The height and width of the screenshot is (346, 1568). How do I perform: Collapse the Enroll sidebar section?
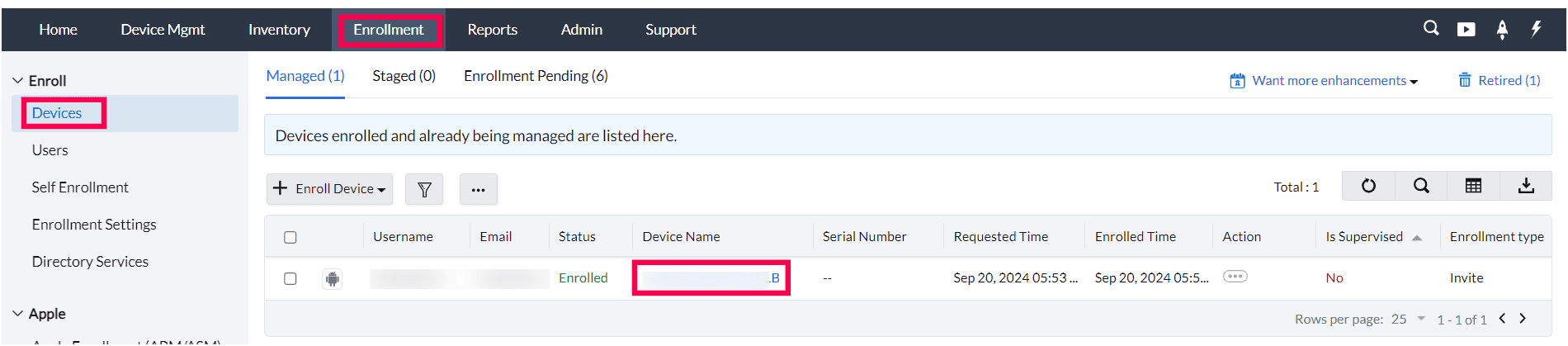click(18, 81)
